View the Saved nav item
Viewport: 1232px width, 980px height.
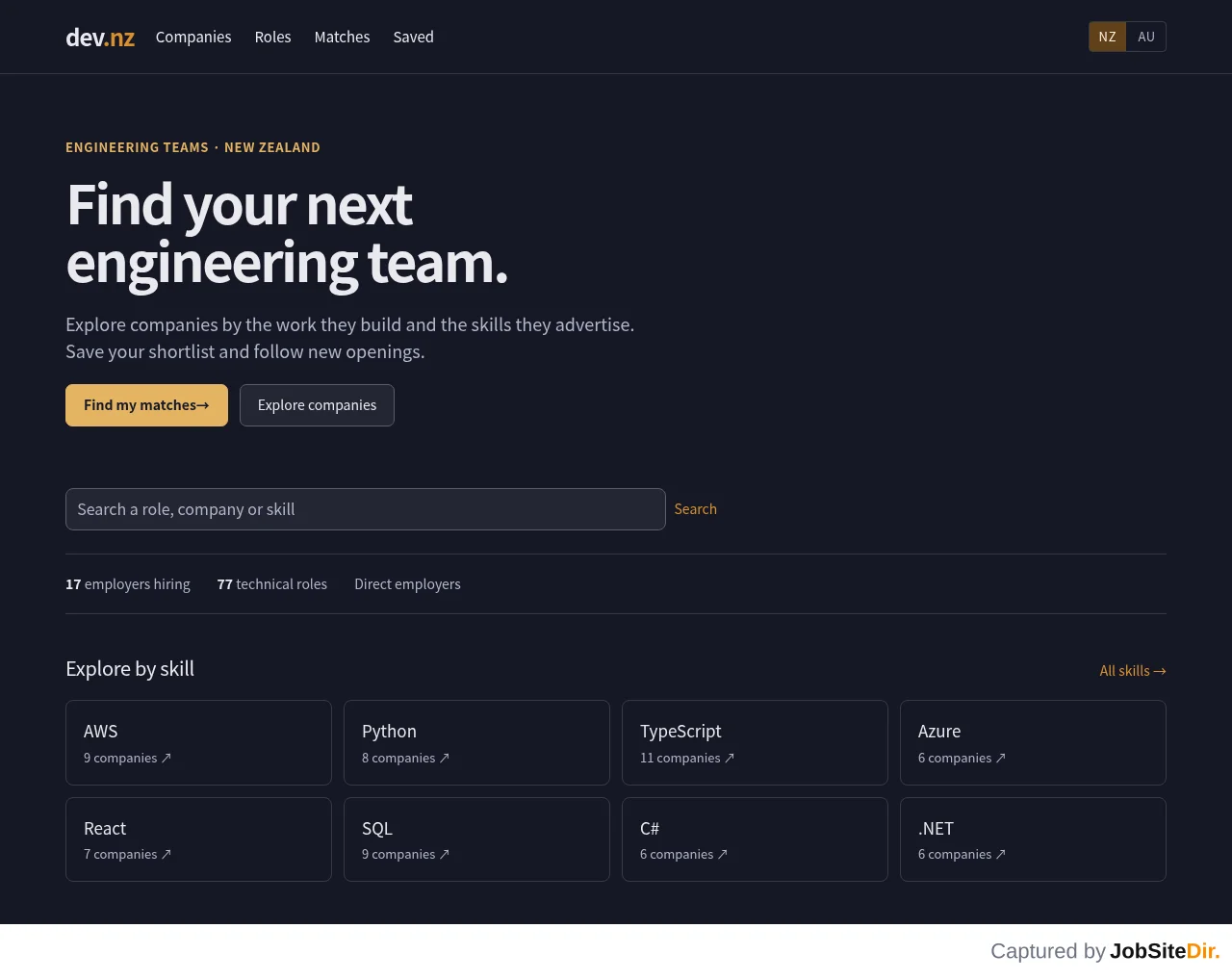pos(413,37)
